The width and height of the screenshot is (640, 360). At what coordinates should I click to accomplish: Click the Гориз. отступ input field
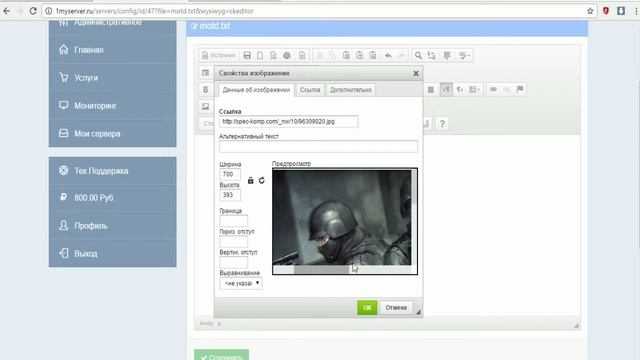pos(233,242)
